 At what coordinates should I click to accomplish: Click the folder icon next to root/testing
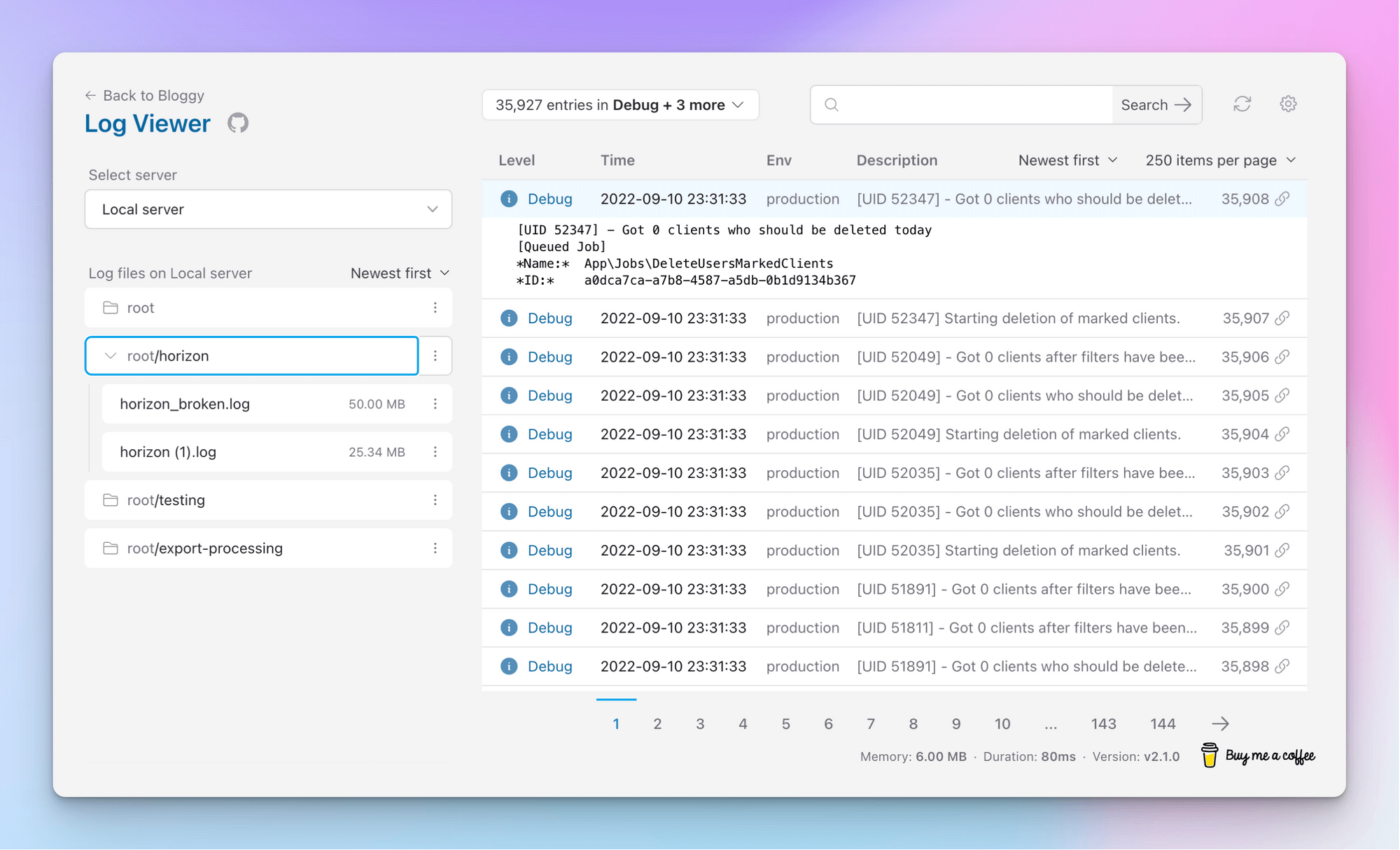(x=111, y=500)
